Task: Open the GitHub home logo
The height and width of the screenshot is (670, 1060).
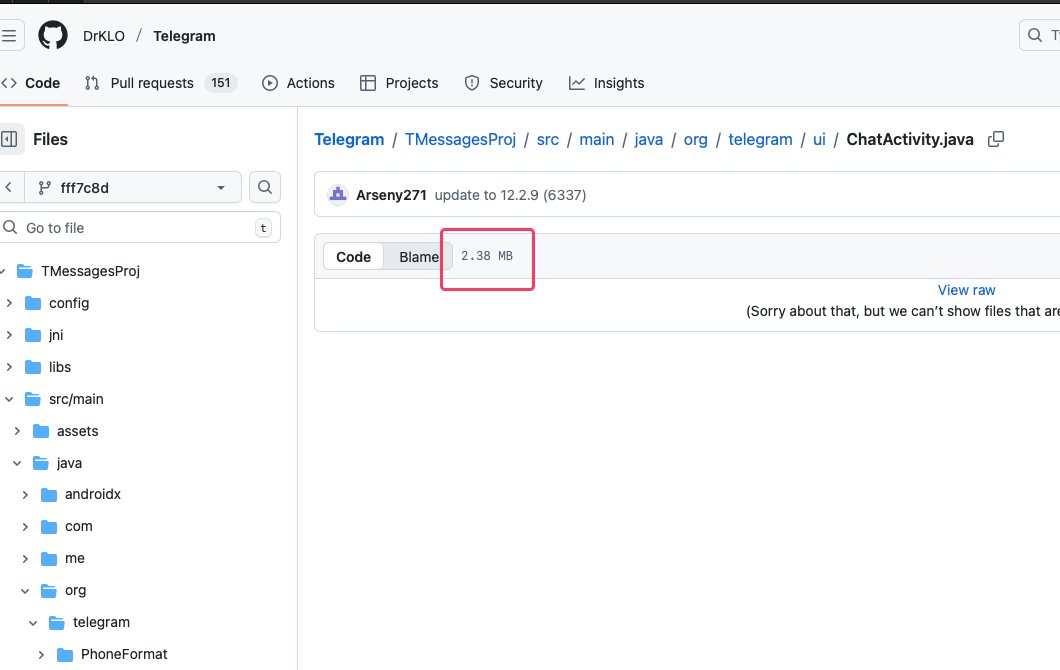Action: point(53,35)
